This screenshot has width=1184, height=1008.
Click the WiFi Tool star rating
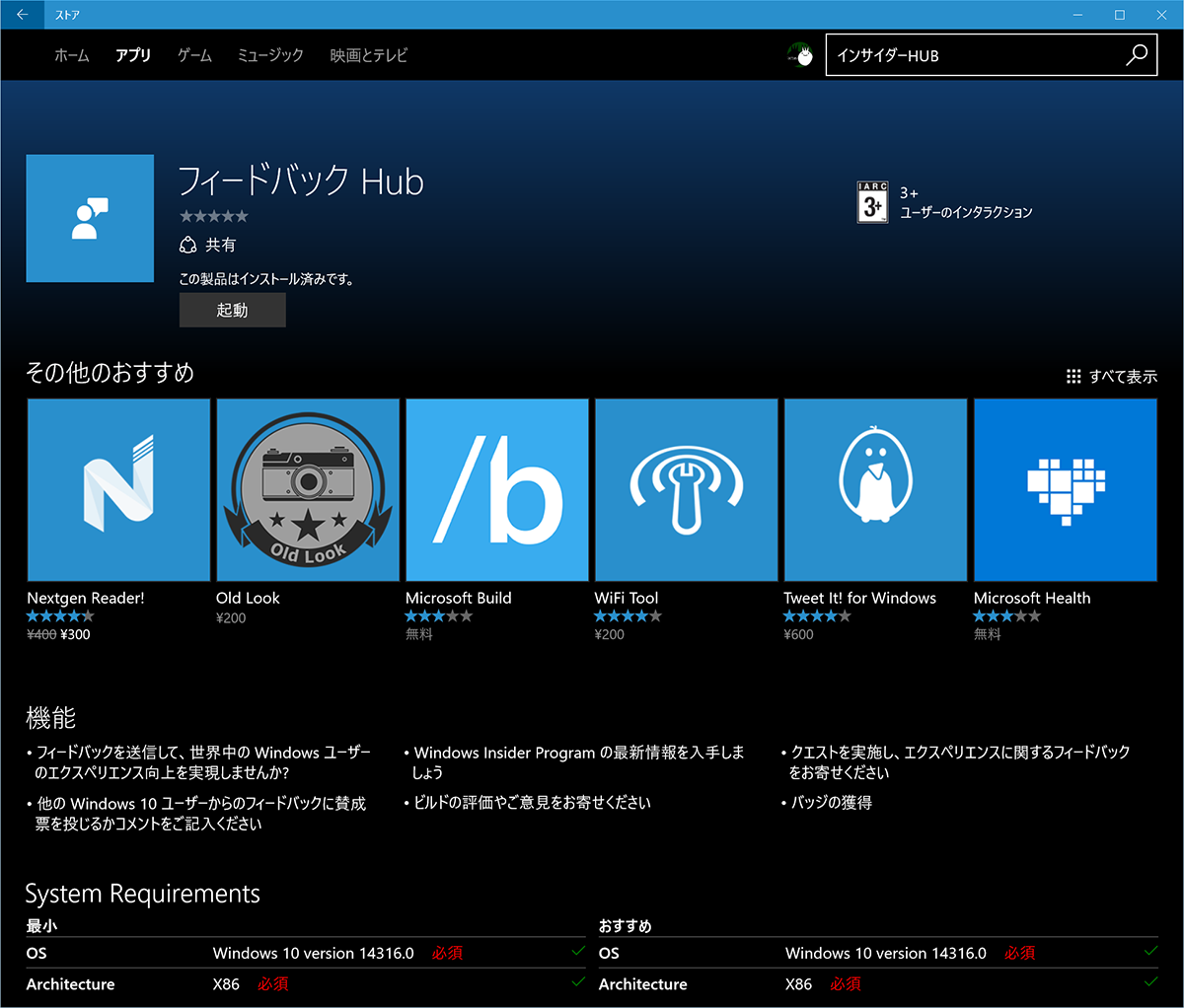coord(628,616)
